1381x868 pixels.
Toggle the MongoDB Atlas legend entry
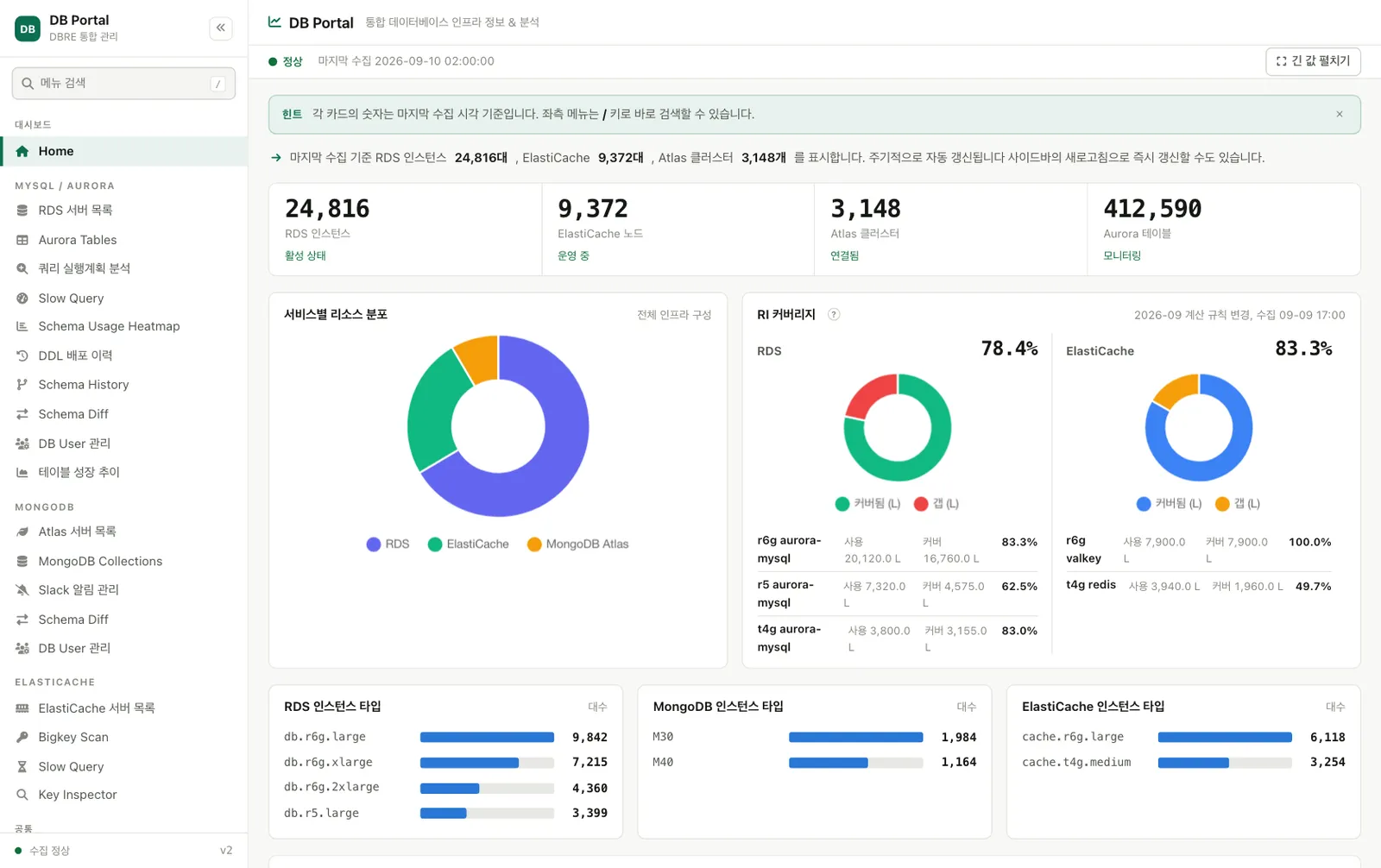point(578,544)
